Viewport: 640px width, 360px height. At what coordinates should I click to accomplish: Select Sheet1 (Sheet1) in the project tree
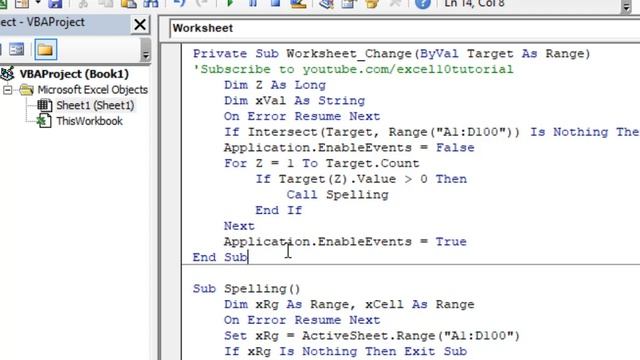pos(95,105)
